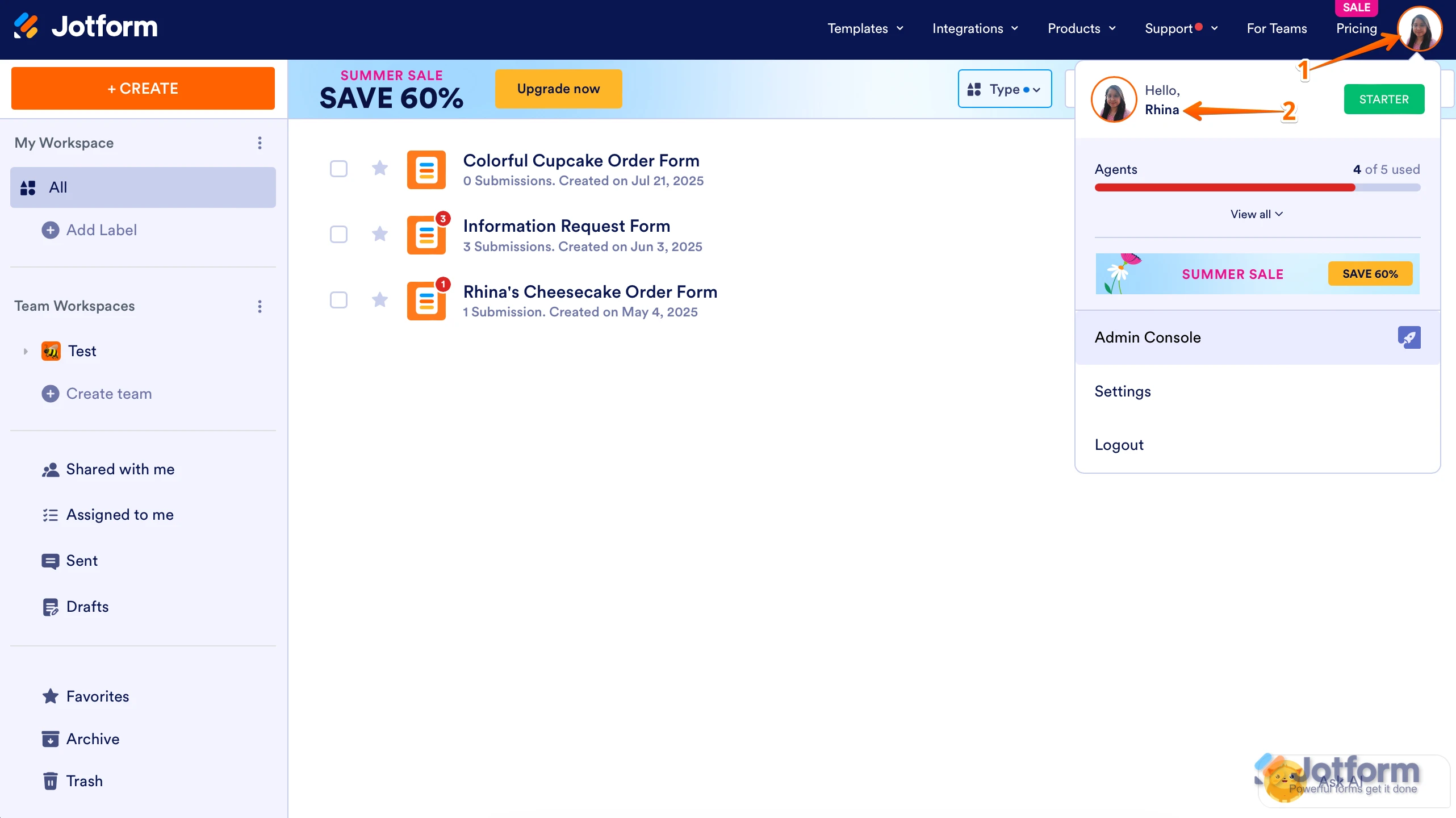The width and height of the screenshot is (1456, 818).
Task: Click the Add Label text
Action: pos(102,230)
